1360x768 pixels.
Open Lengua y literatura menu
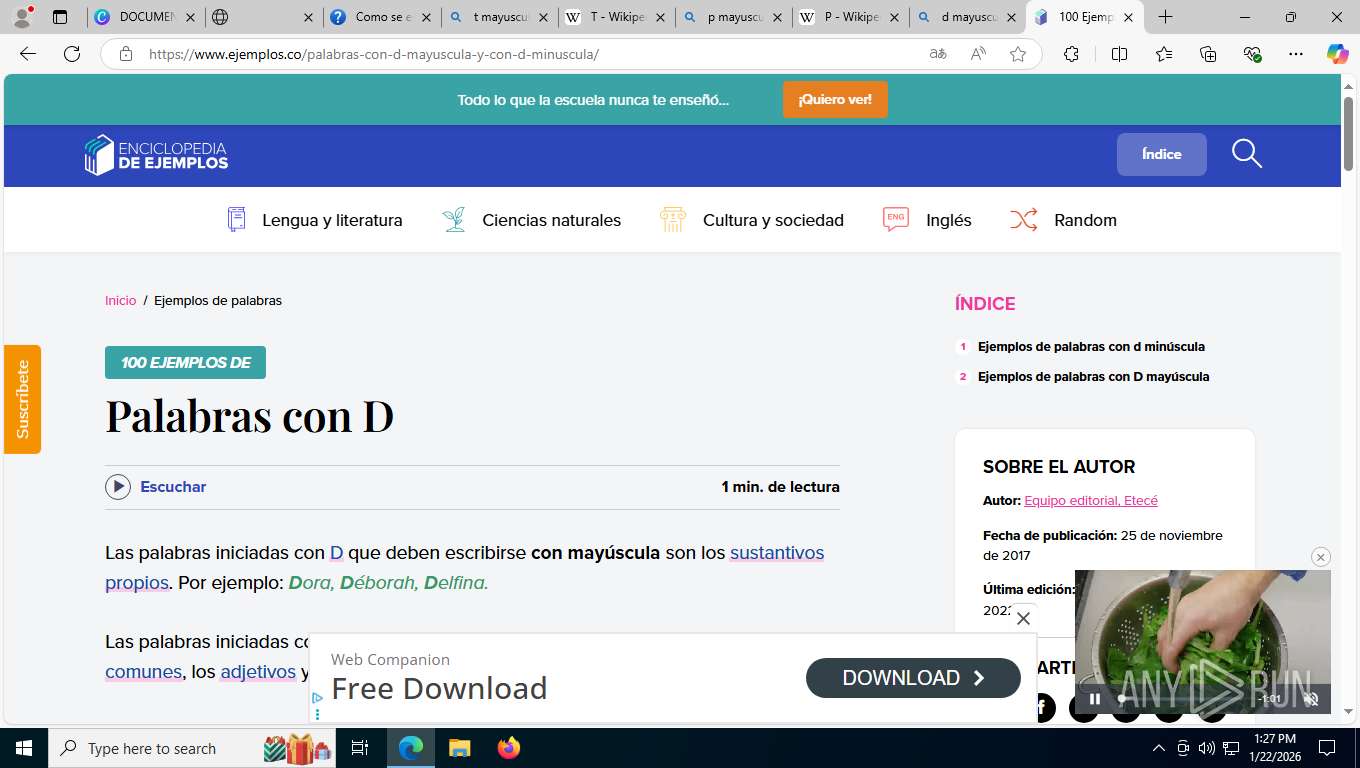(x=315, y=220)
